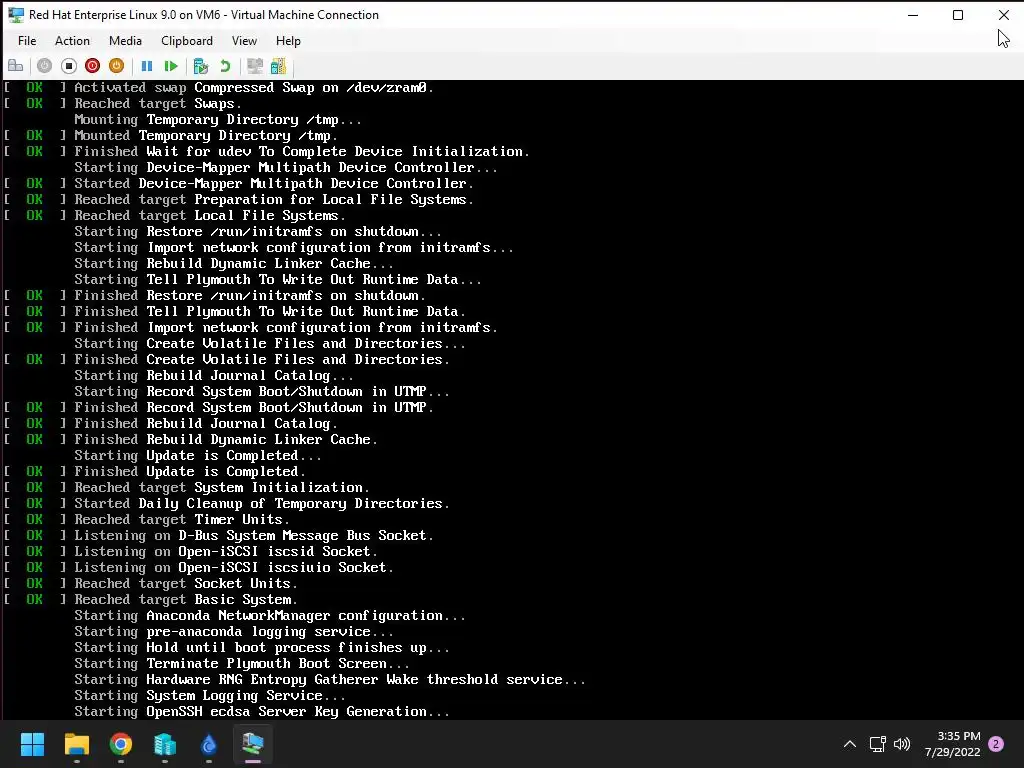Open Hyper-V Manager taskbar icon
Image resolution: width=1024 pixels, height=768 pixels.
tap(165, 744)
